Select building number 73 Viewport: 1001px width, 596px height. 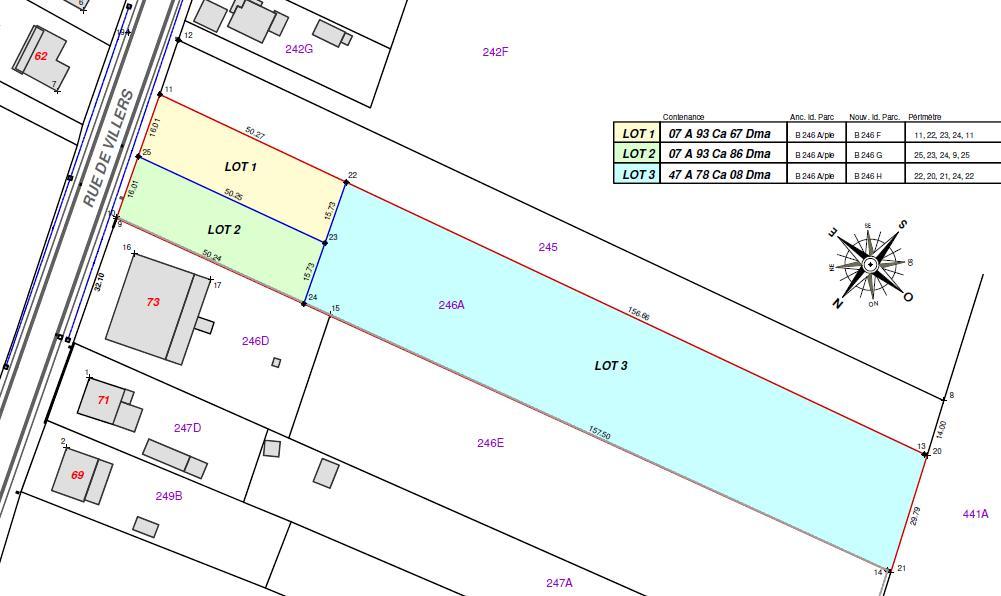153,302
